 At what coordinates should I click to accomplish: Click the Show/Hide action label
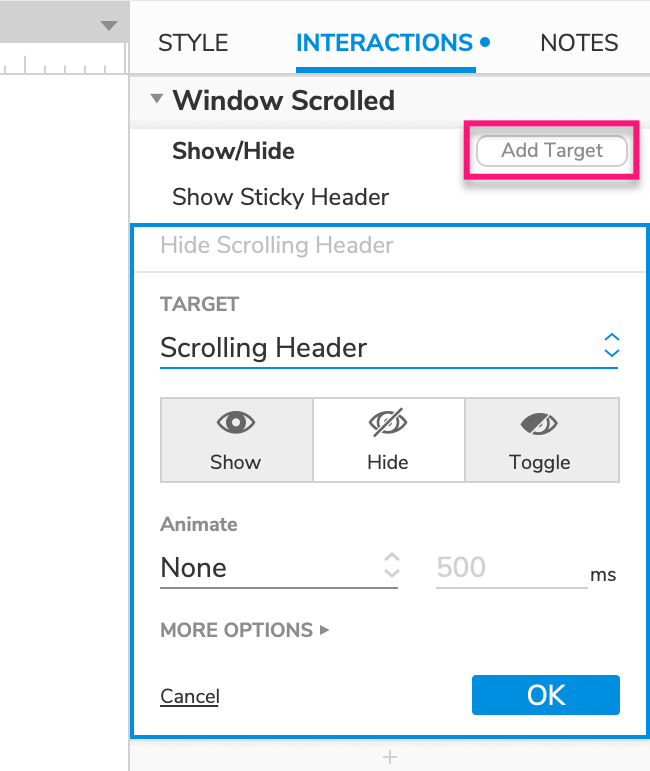(x=233, y=151)
